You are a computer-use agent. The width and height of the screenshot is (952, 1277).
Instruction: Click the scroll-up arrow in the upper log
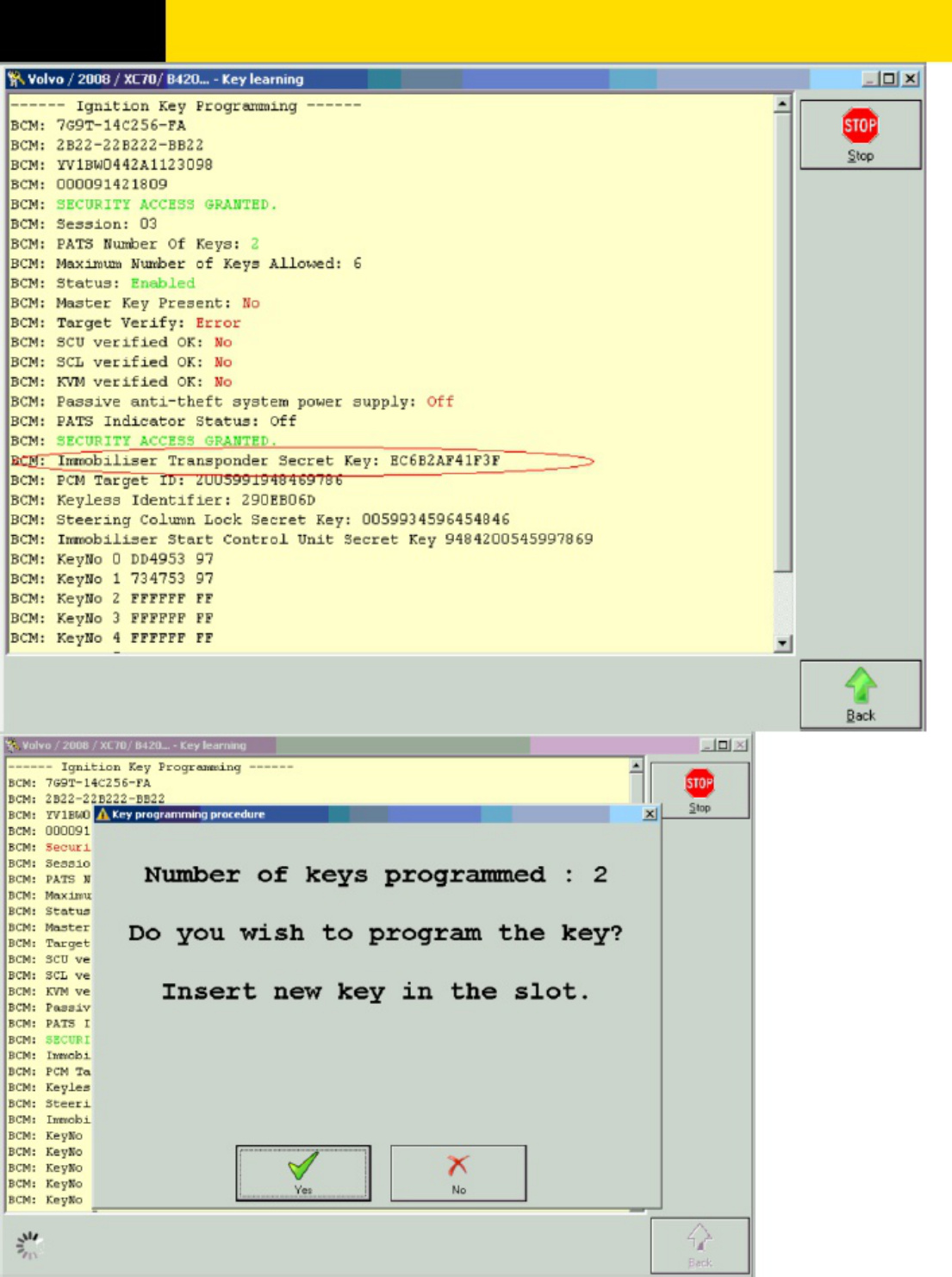click(x=782, y=104)
